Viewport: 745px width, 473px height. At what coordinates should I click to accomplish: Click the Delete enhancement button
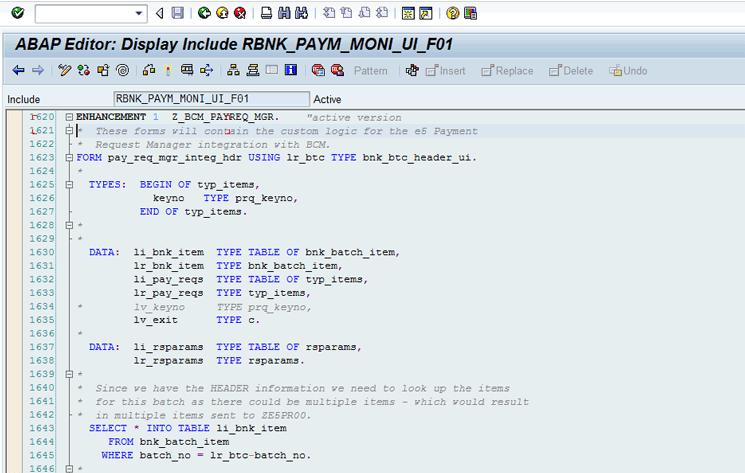[571, 71]
